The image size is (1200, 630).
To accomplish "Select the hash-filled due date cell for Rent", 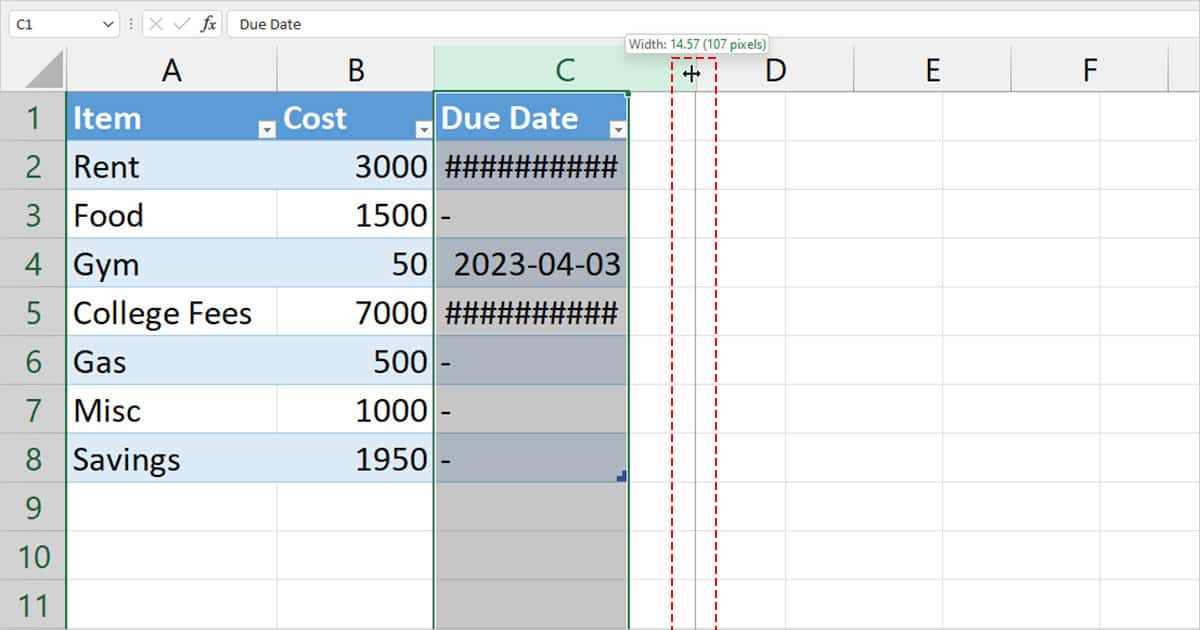I will (x=532, y=165).
